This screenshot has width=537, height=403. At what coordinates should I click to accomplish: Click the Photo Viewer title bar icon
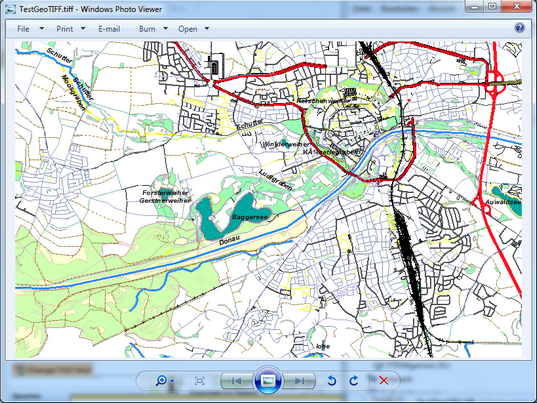[x=10, y=9]
